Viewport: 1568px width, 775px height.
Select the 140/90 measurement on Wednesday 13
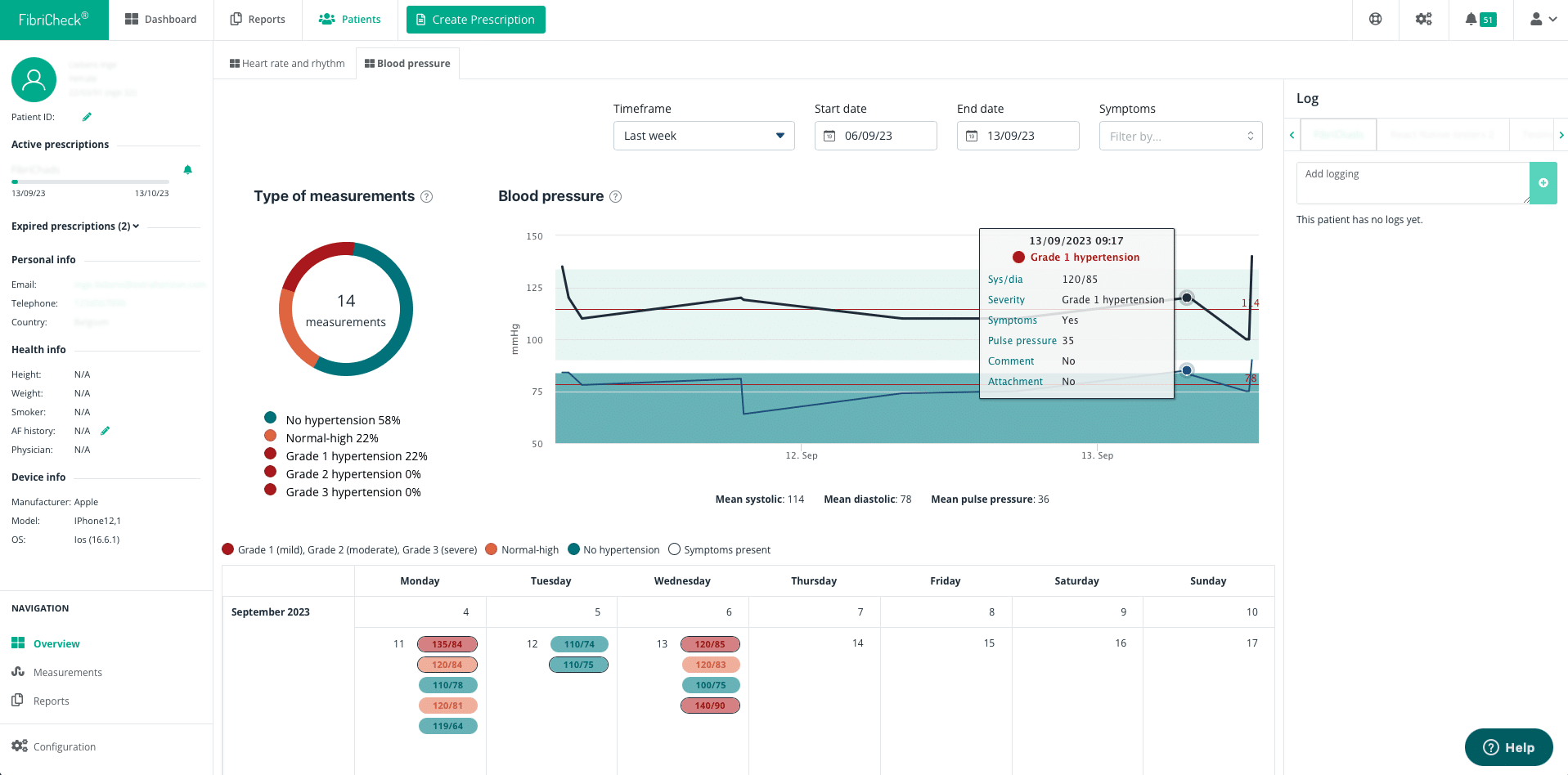click(x=710, y=706)
